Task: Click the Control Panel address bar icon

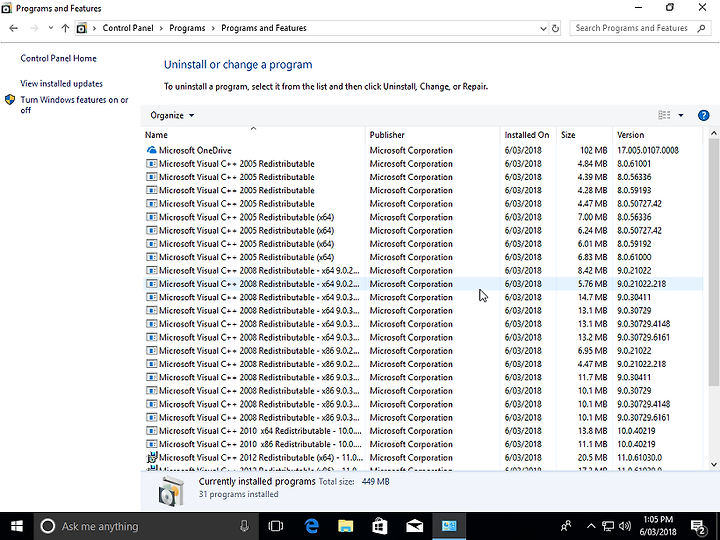Action: pos(81,28)
